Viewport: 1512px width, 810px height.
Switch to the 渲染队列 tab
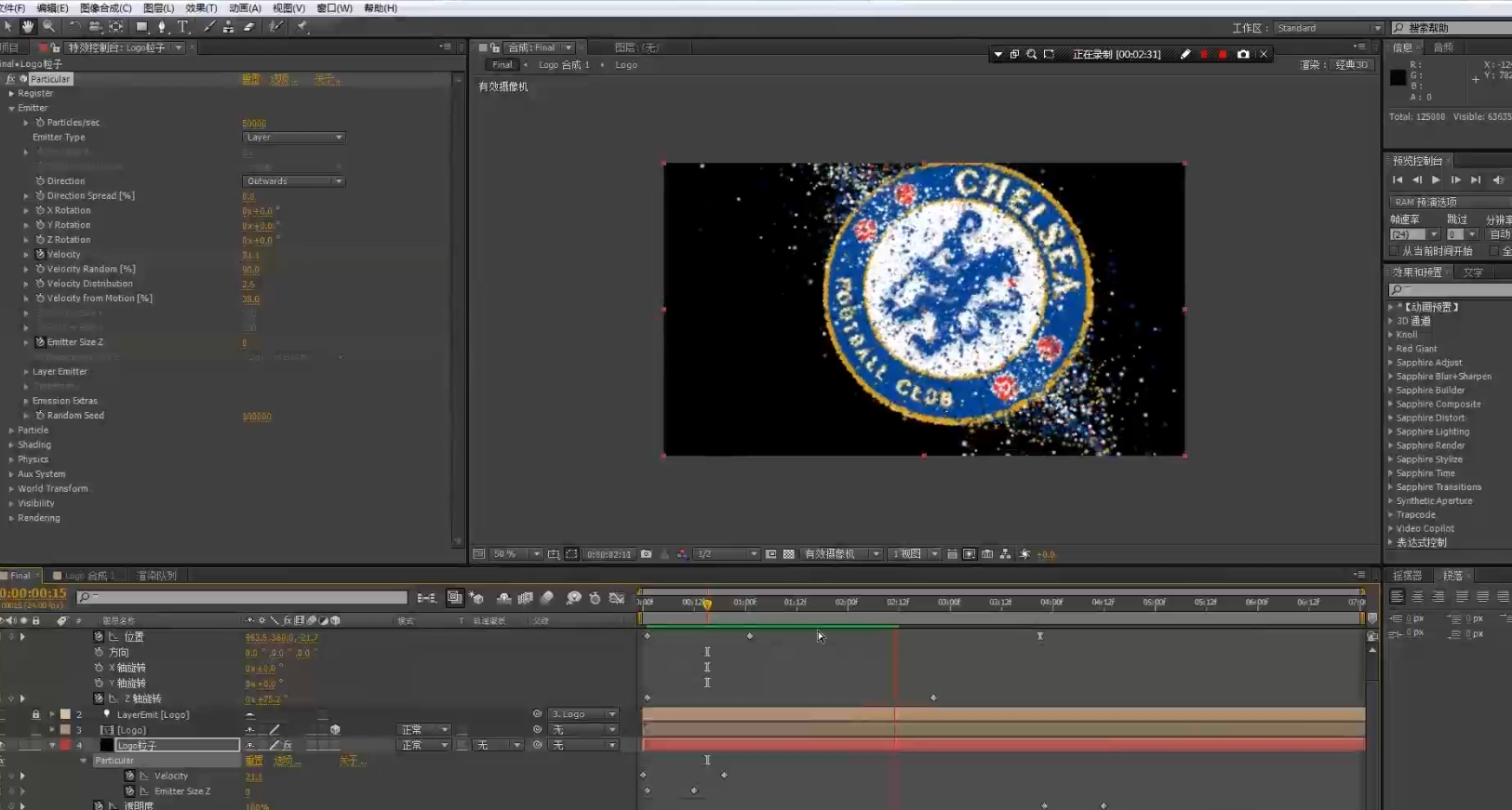pos(156,576)
